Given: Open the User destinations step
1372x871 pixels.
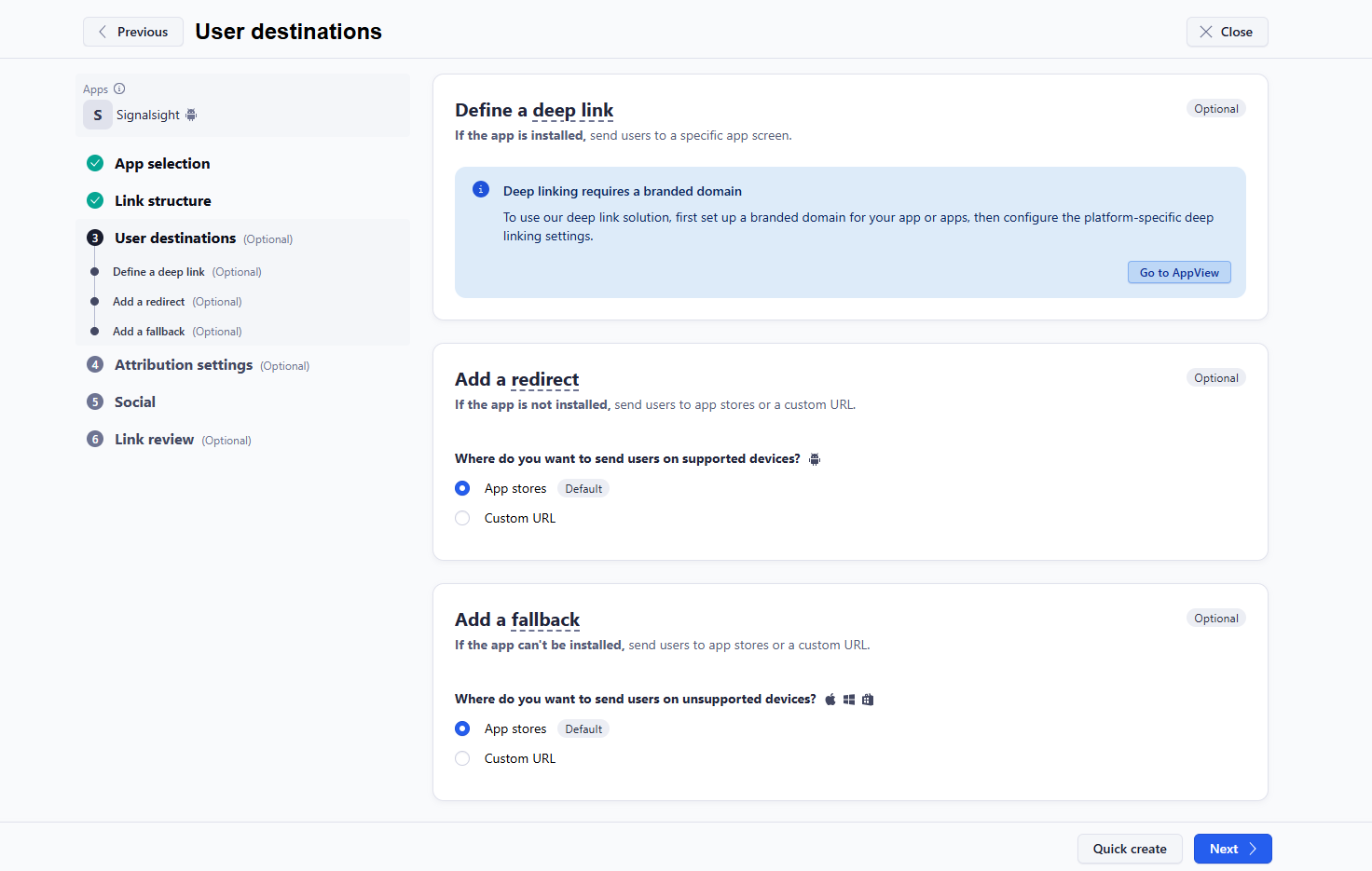Looking at the screenshot, I should coord(175,238).
